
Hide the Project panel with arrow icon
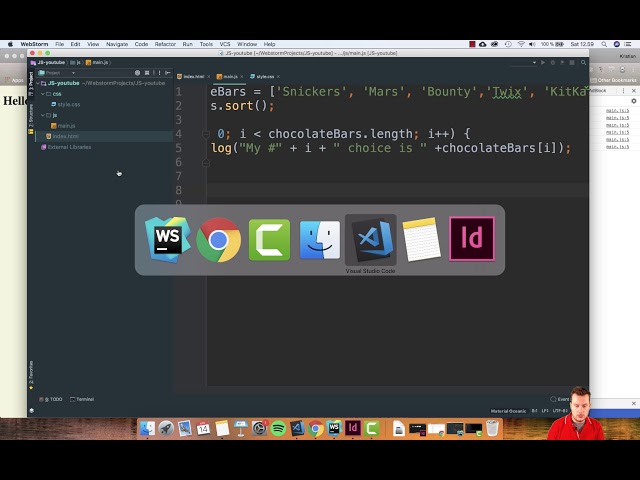click(168, 73)
